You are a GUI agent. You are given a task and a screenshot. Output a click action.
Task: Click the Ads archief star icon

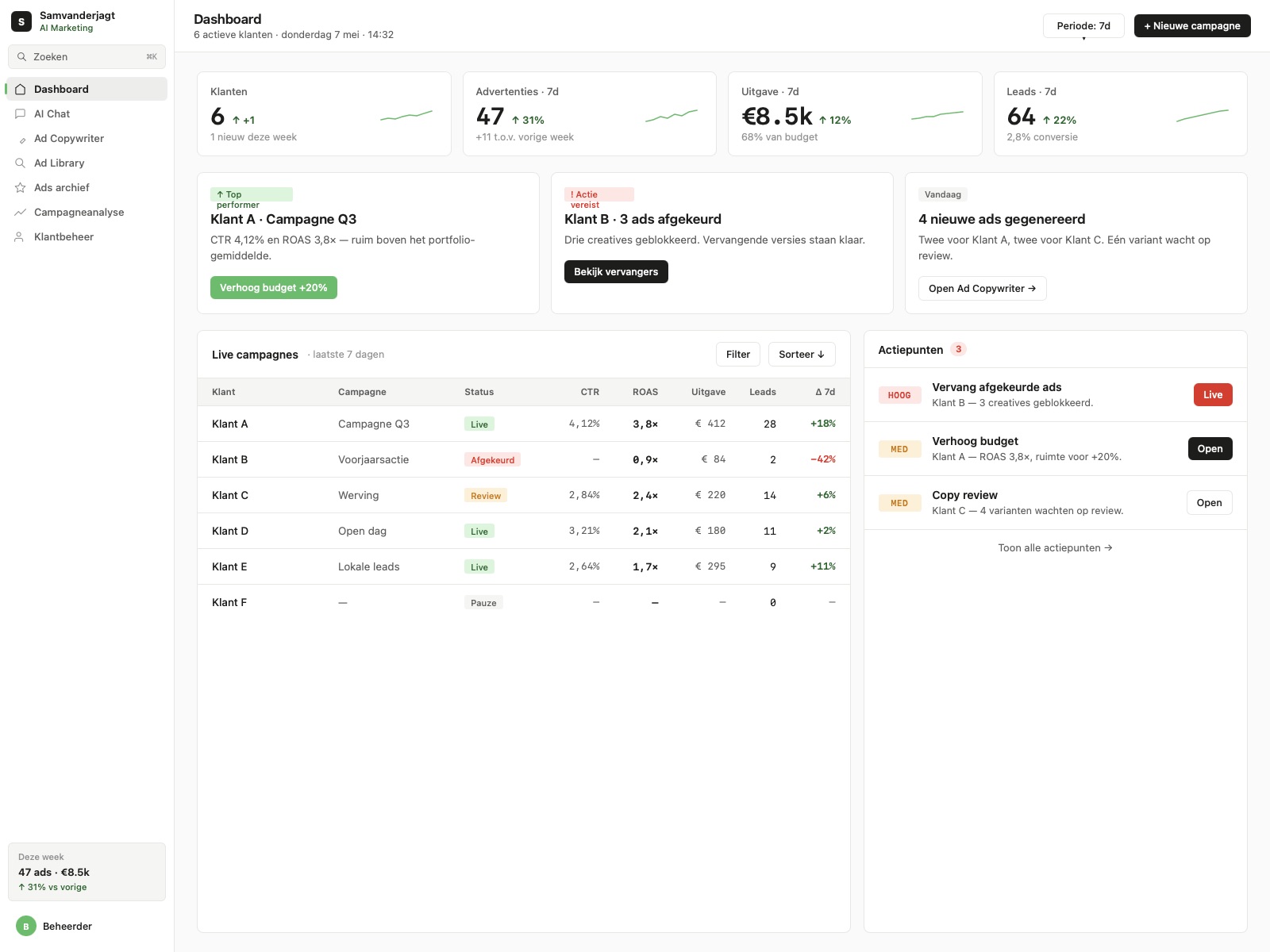tap(21, 188)
